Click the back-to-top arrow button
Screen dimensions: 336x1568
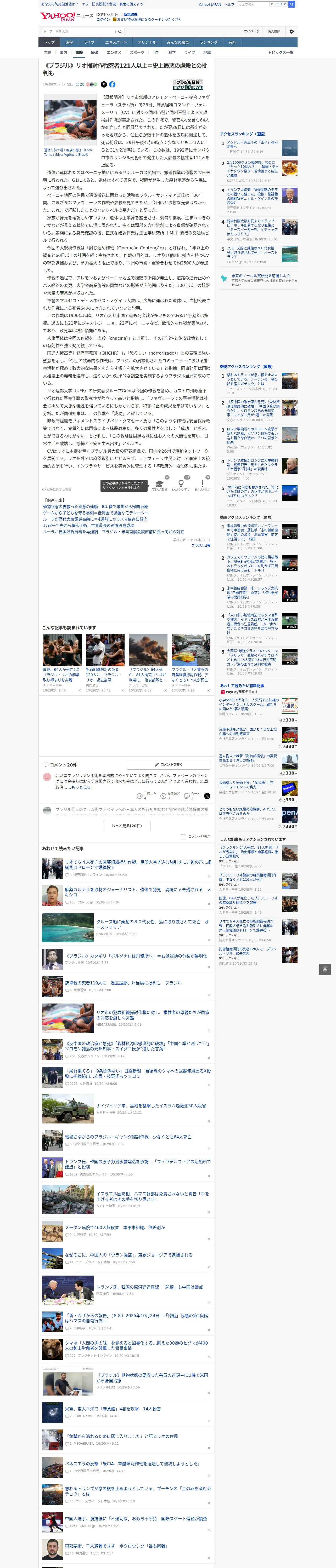click(325, 969)
